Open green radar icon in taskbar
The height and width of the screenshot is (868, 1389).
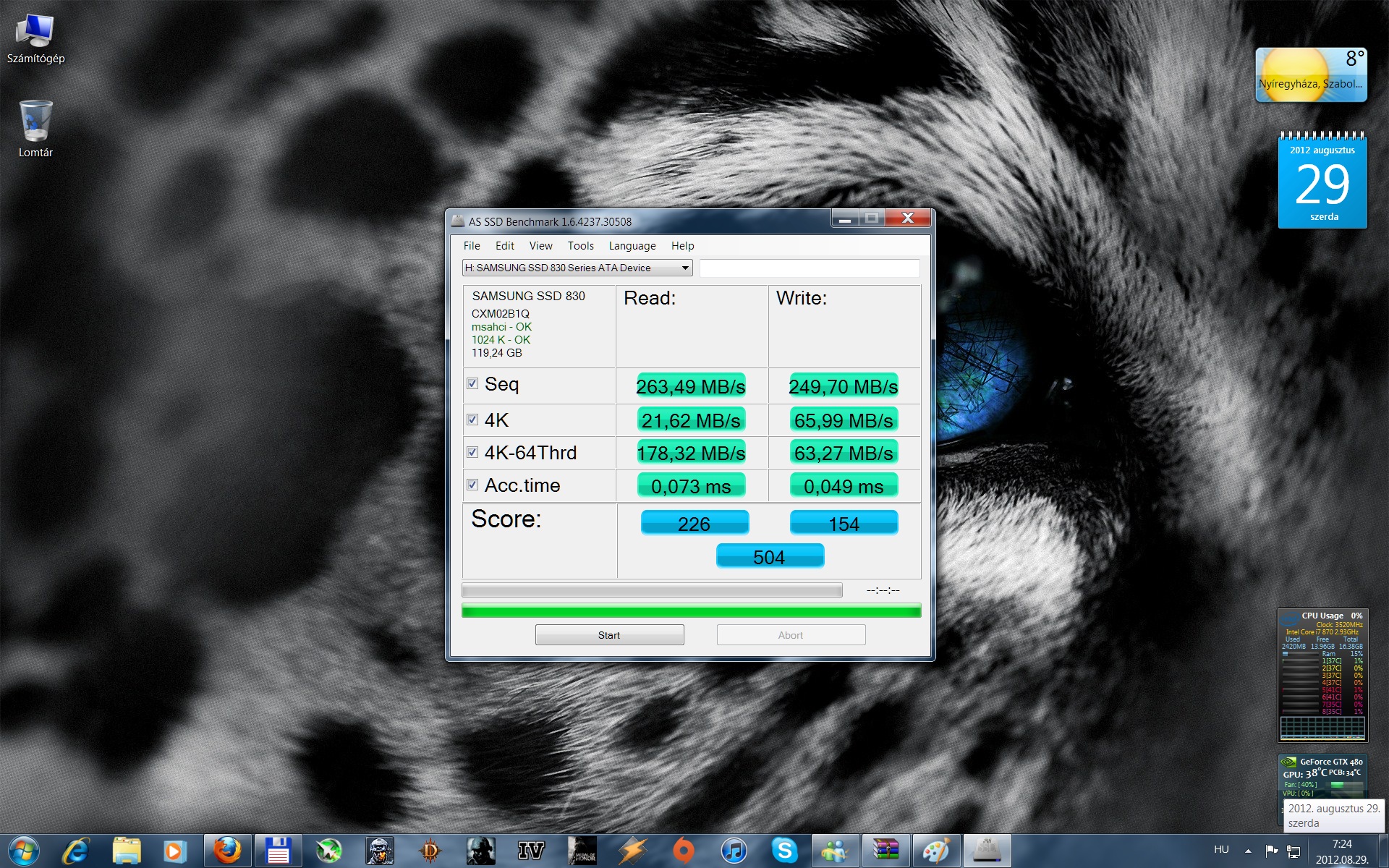(328, 851)
